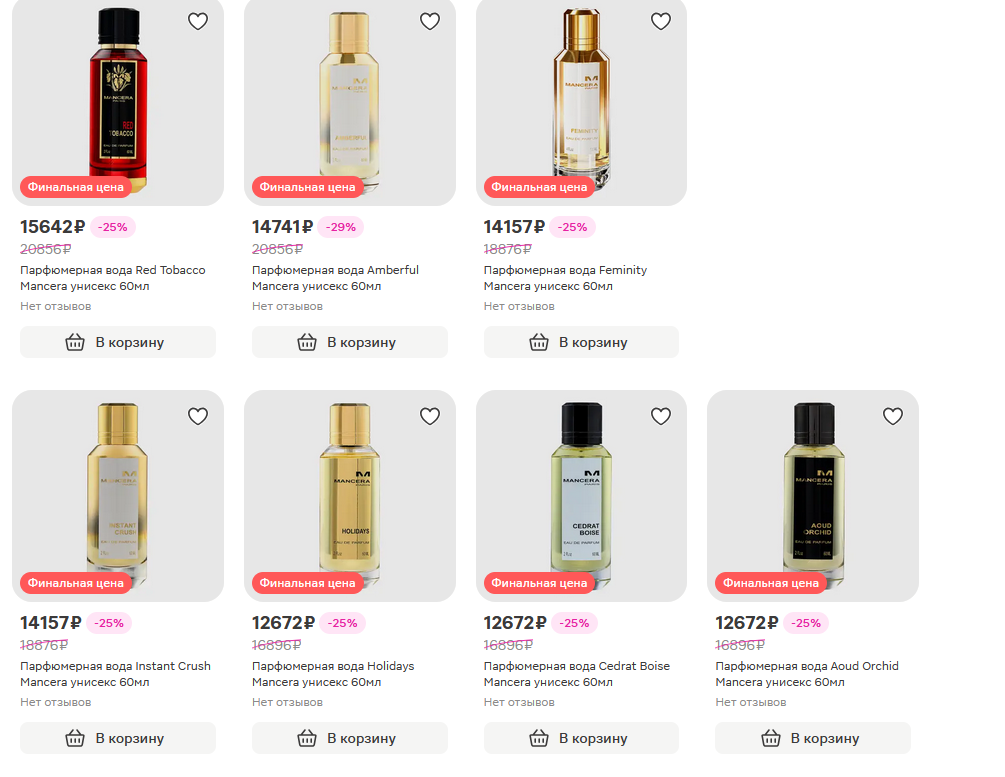
Task: Add Red Tobacco to favorites heart
Action: pos(198,21)
